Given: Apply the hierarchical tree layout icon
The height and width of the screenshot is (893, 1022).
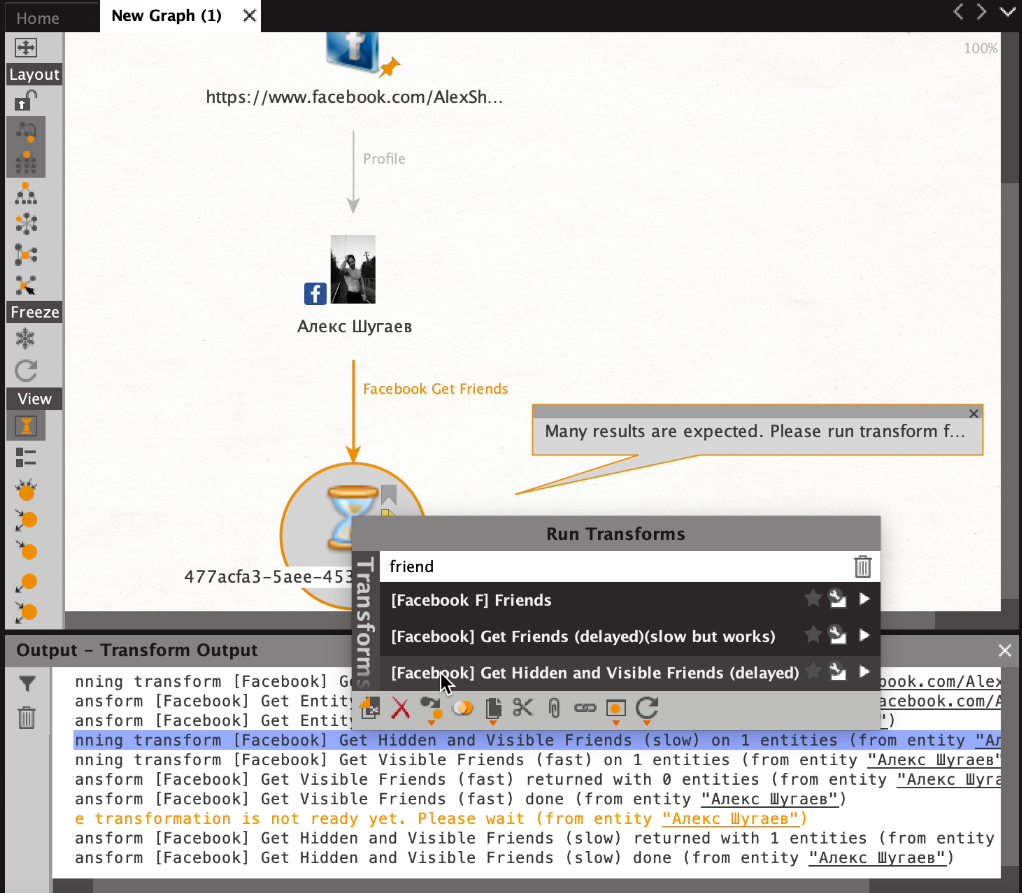Looking at the screenshot, I should pyautogui.click(x=26, y=194).
